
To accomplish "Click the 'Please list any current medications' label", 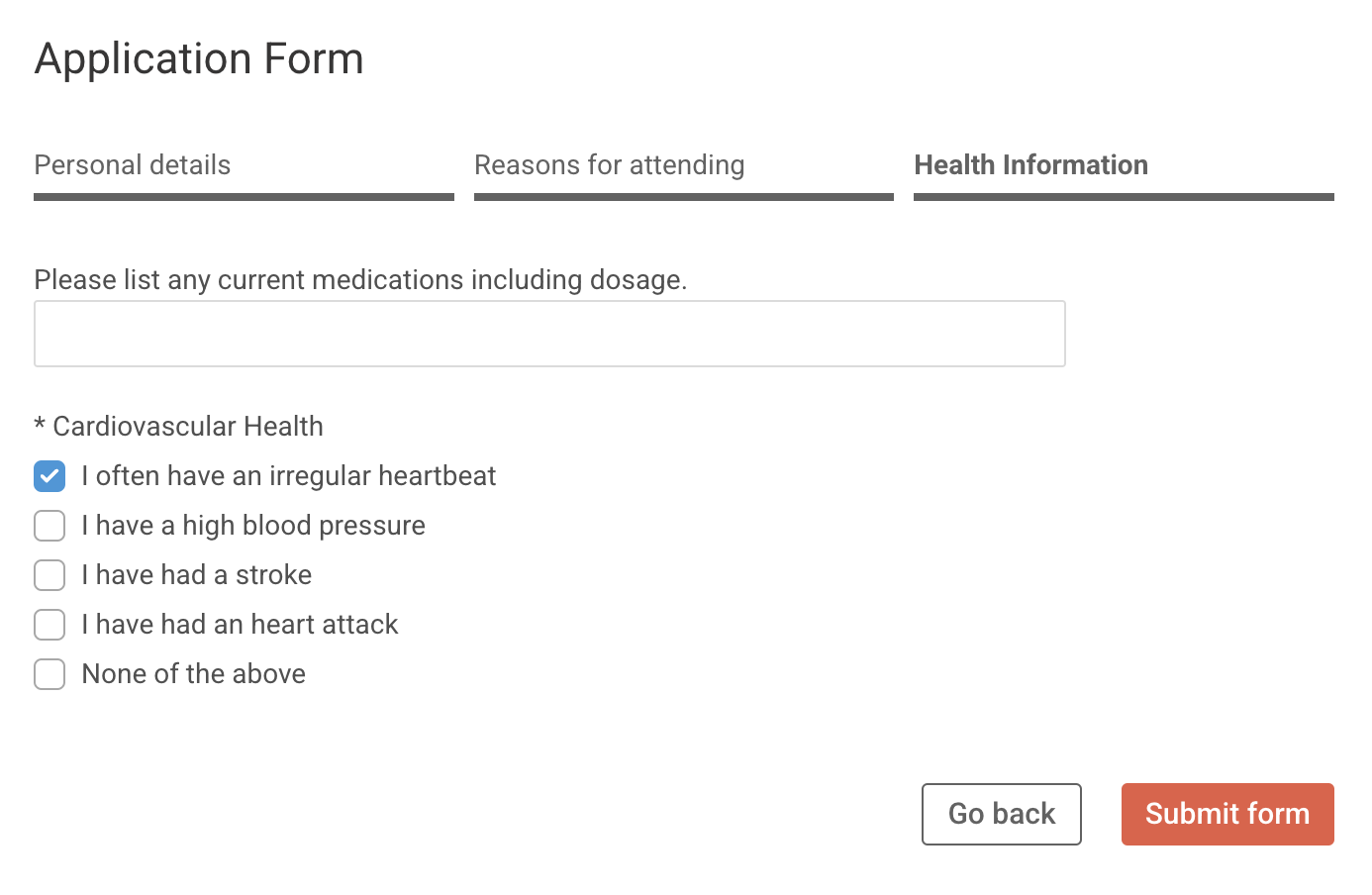I will 360,280.
